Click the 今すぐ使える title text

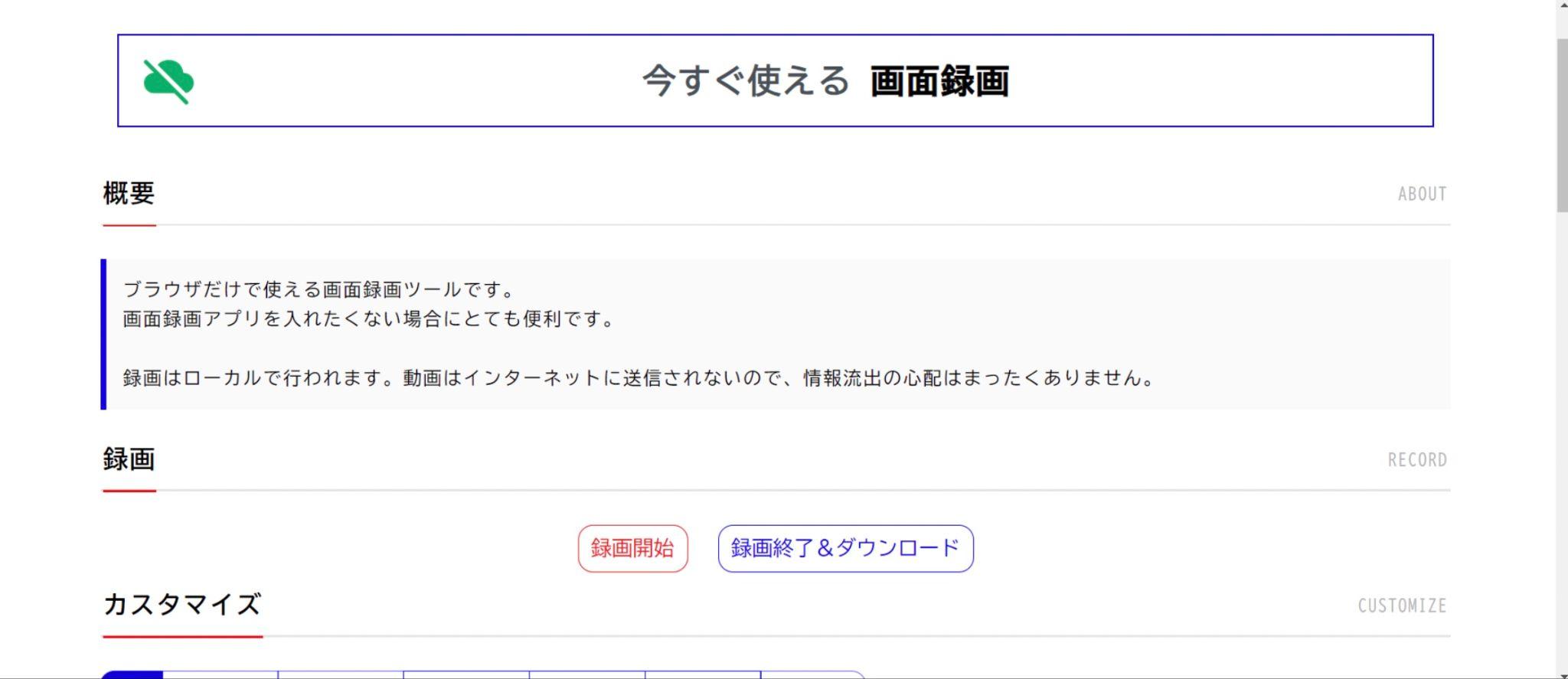coord(746,81)
